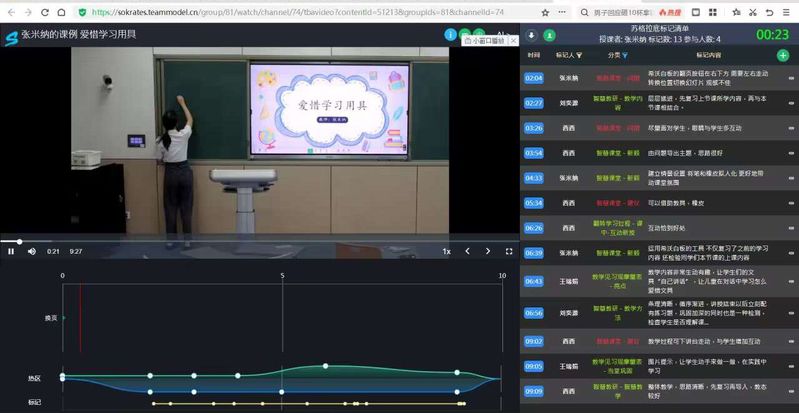Click the download icon in the marker list header
Image resolution: width=799 pixels, height=413 pixels.
tap(531, 35)
